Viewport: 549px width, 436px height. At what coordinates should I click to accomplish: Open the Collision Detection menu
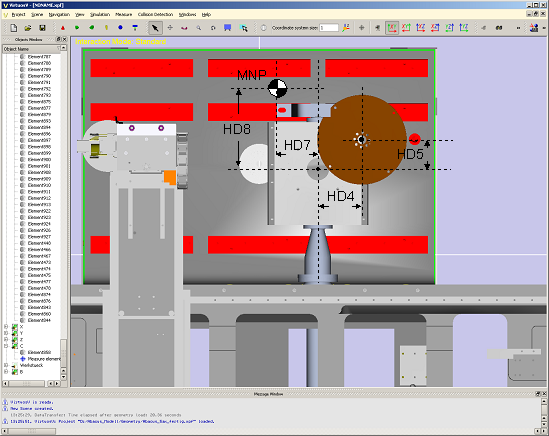pyautogui.click(x=155, y=14)
